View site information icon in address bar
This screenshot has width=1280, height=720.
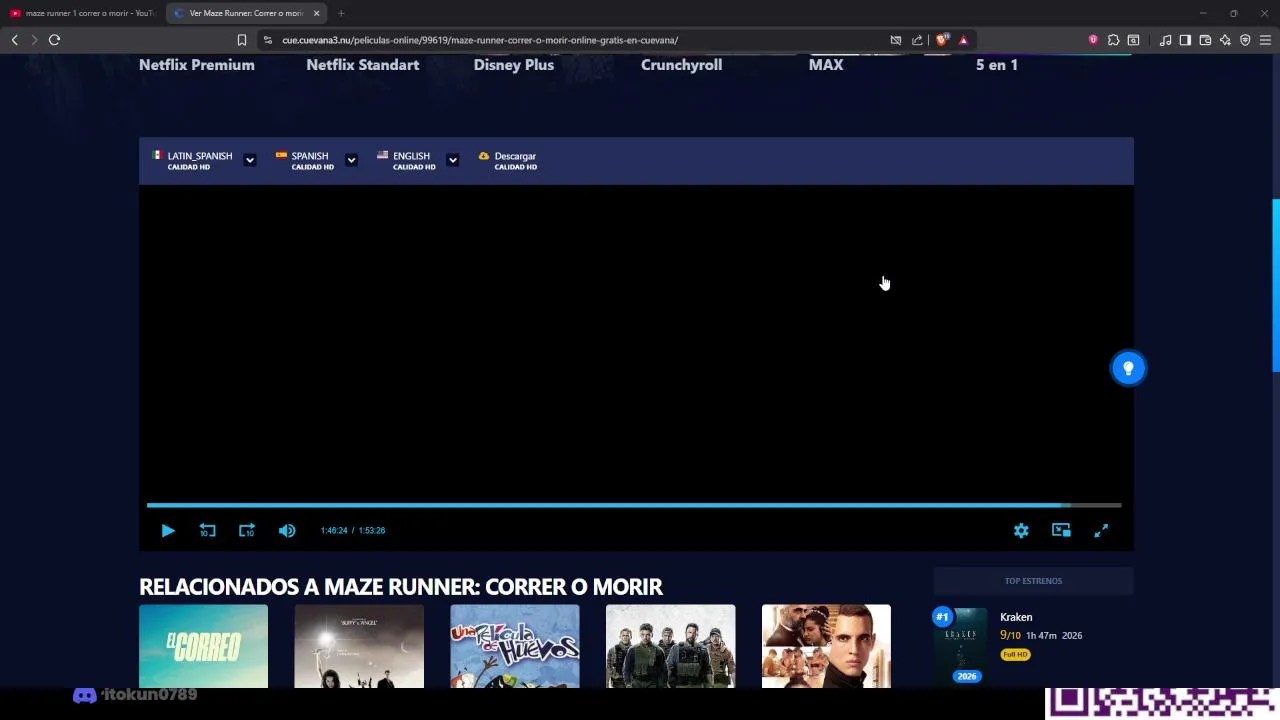267,40
